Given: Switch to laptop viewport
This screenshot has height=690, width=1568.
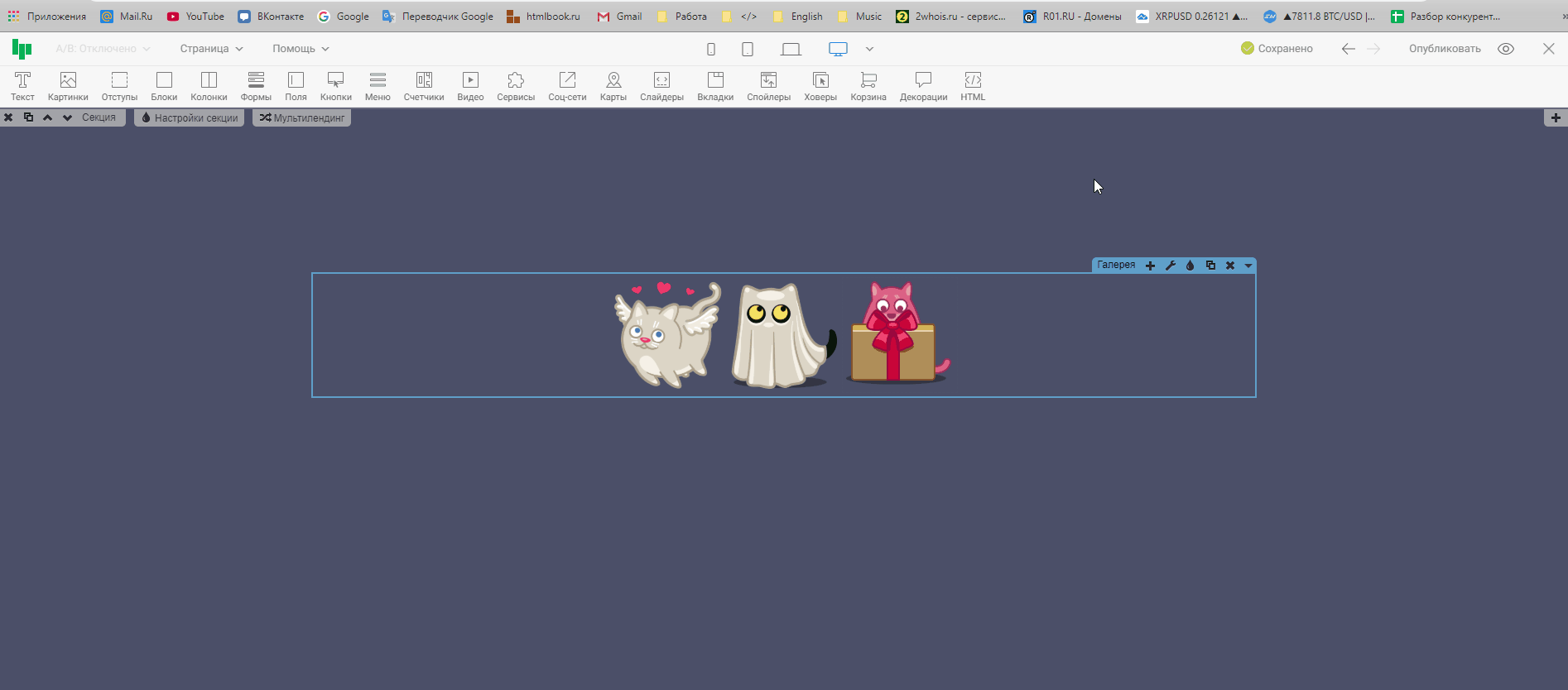Looking at the screenshot, I should click(x=791, y=50).
